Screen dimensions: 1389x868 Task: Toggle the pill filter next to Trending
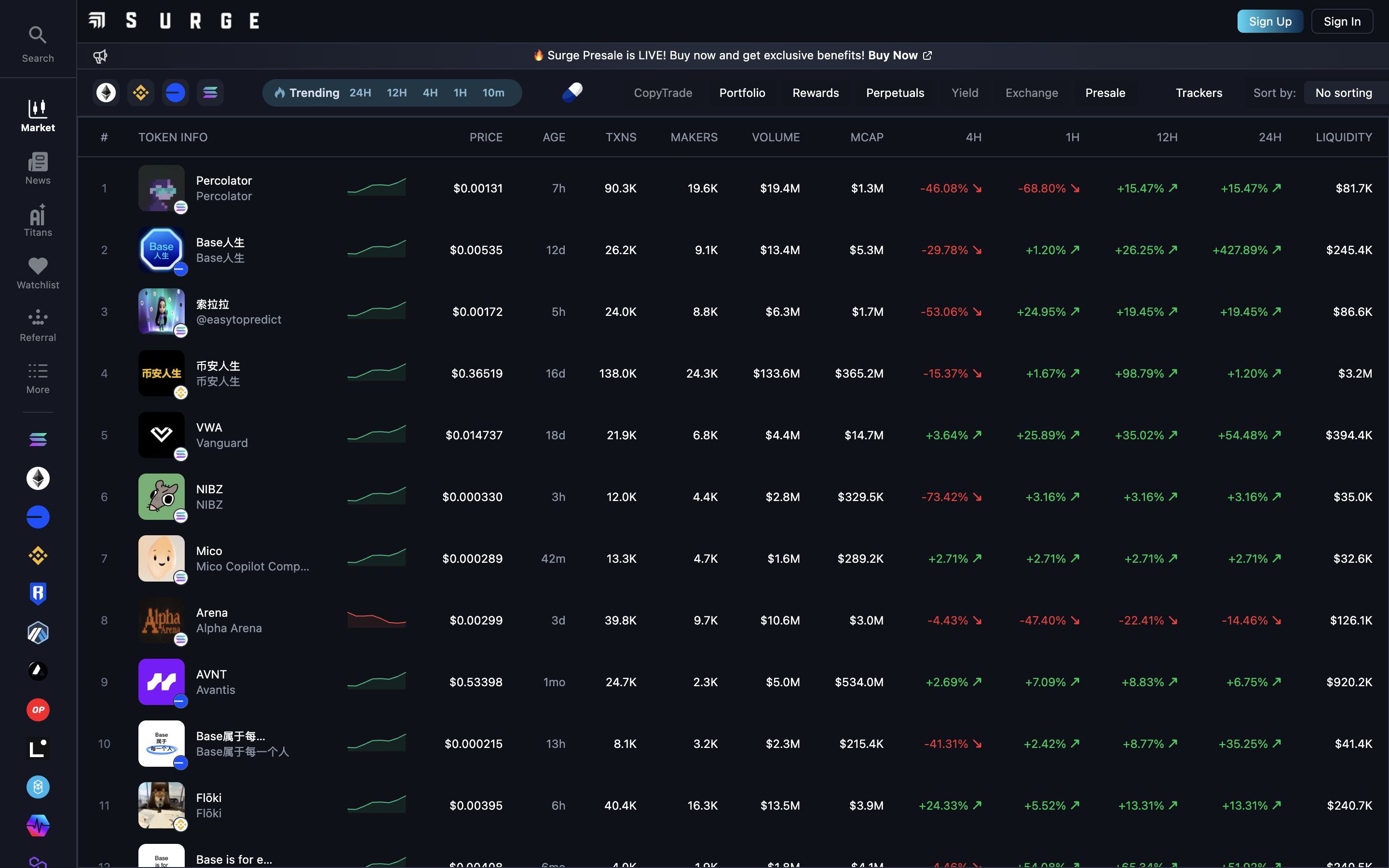tap(572, 93)
